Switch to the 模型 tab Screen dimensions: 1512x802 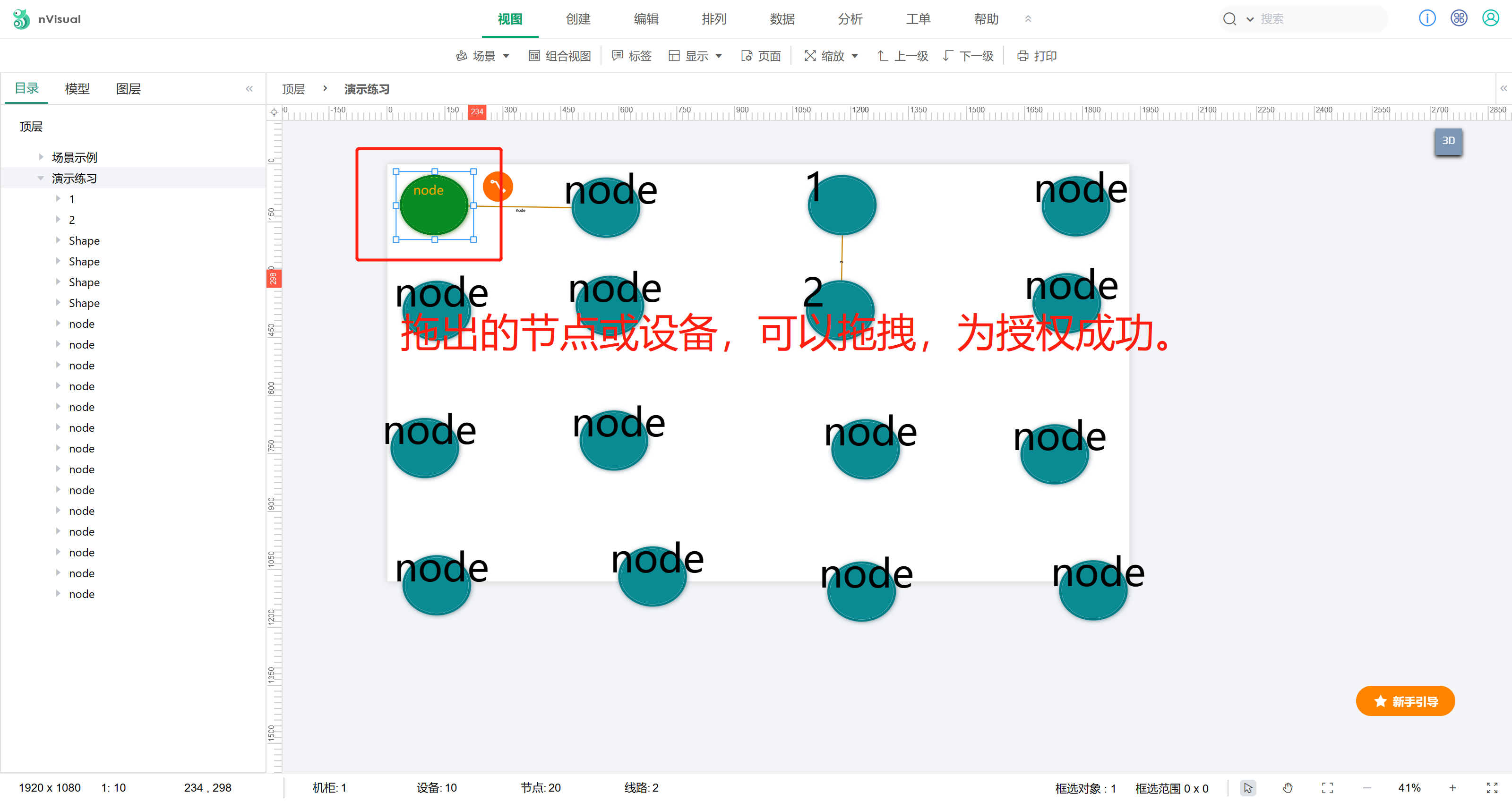tap(77, 89)
